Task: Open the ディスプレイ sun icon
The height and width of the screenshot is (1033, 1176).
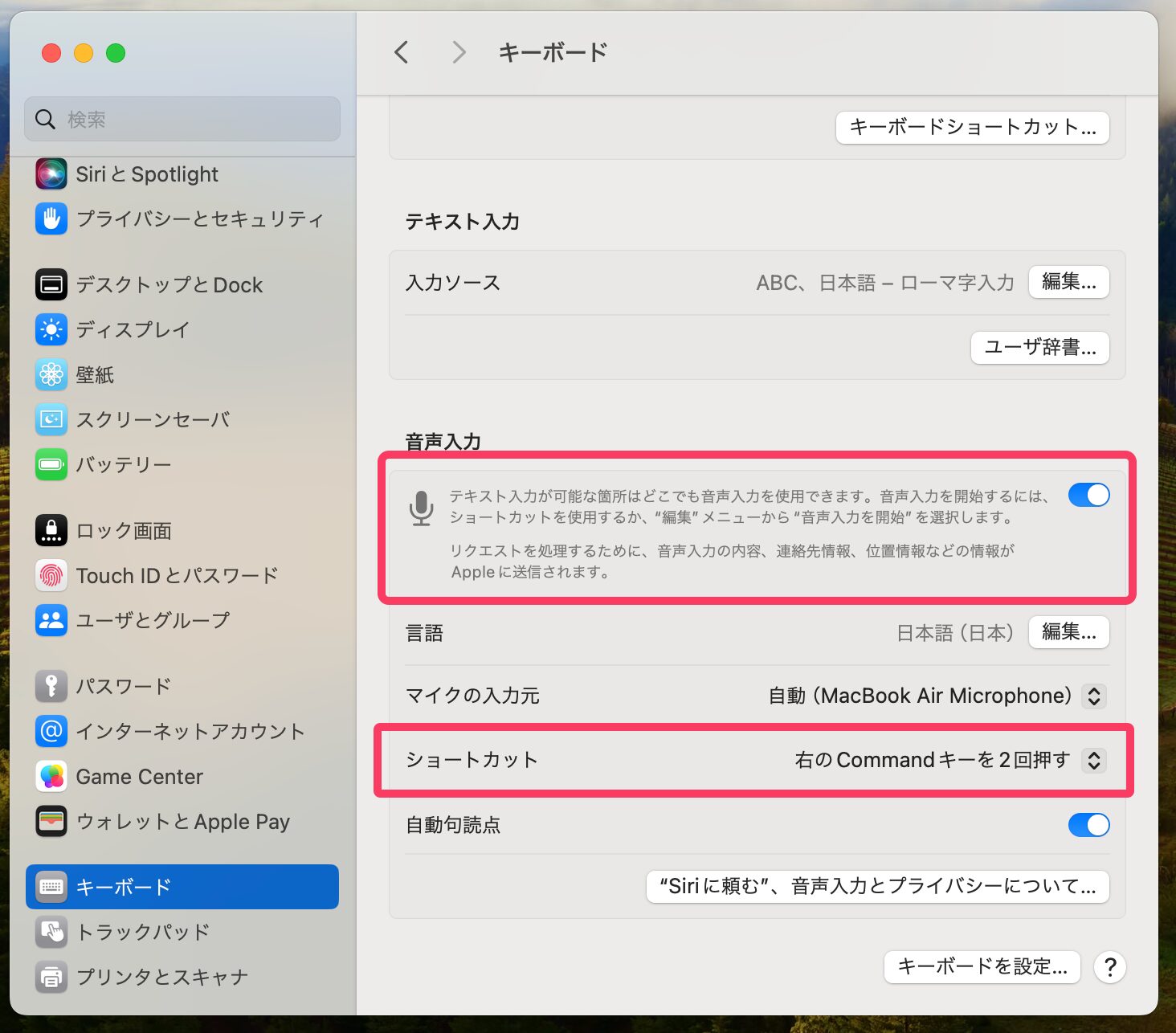Action: pyautogui.click(x=51, y=330)
